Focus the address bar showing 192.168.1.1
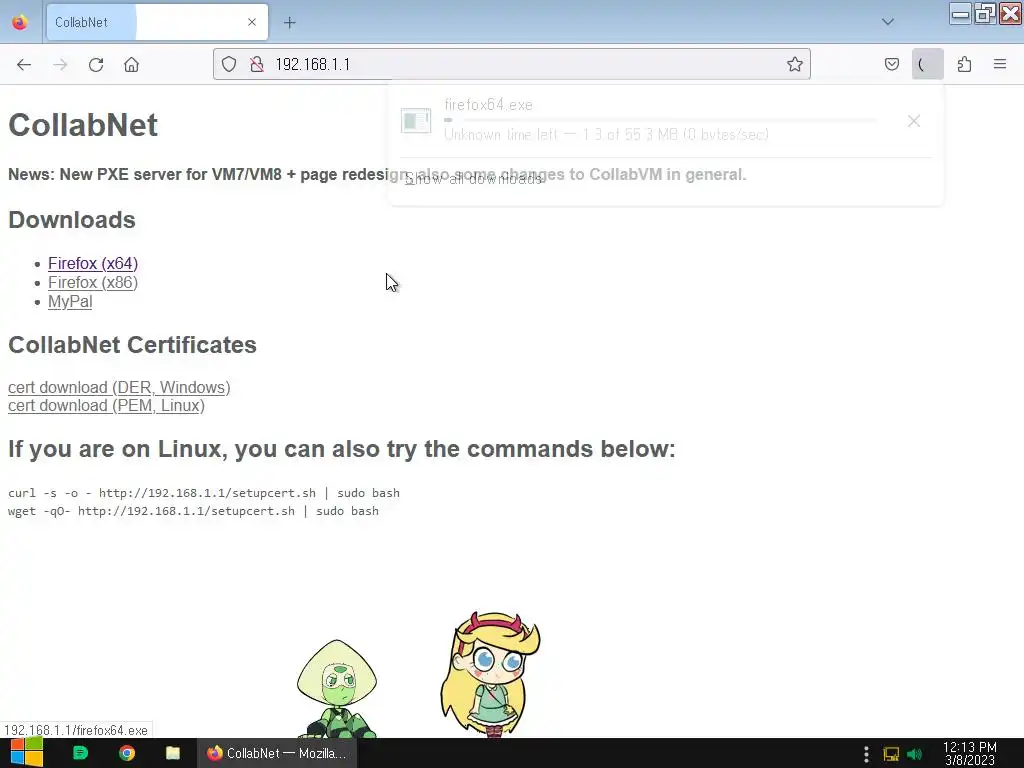Image resolution: width=1024 pixels, height=768 pixels. coord(511,64)
